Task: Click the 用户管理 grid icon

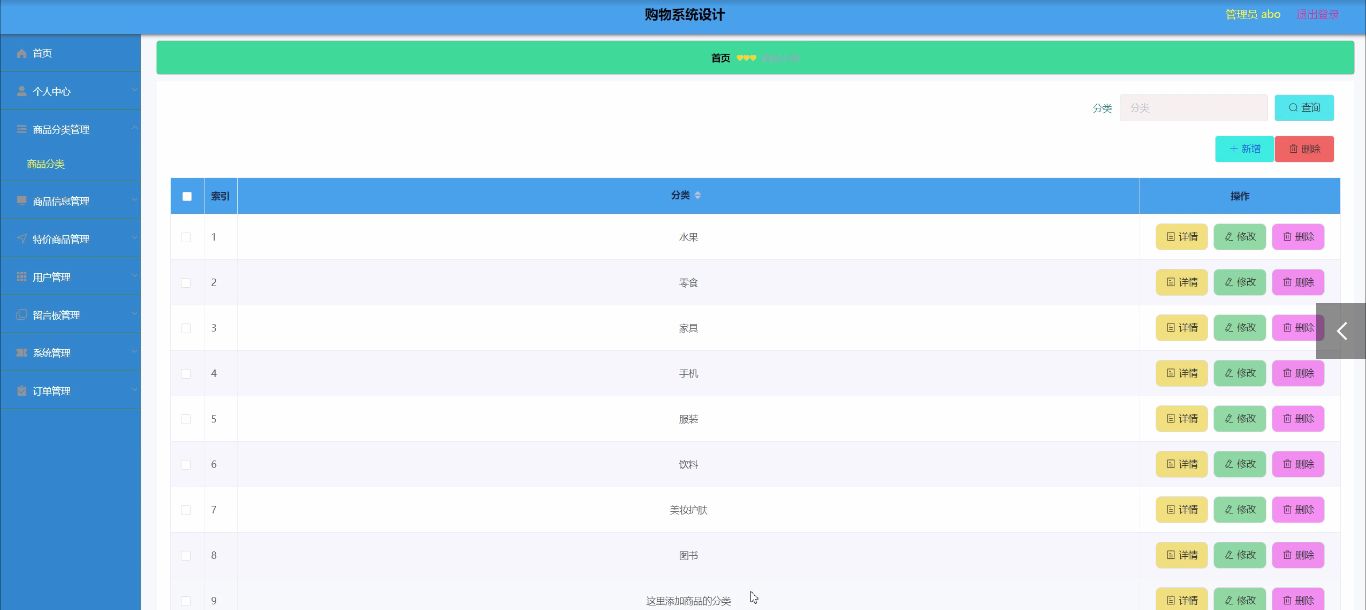Action: [20, 276]
